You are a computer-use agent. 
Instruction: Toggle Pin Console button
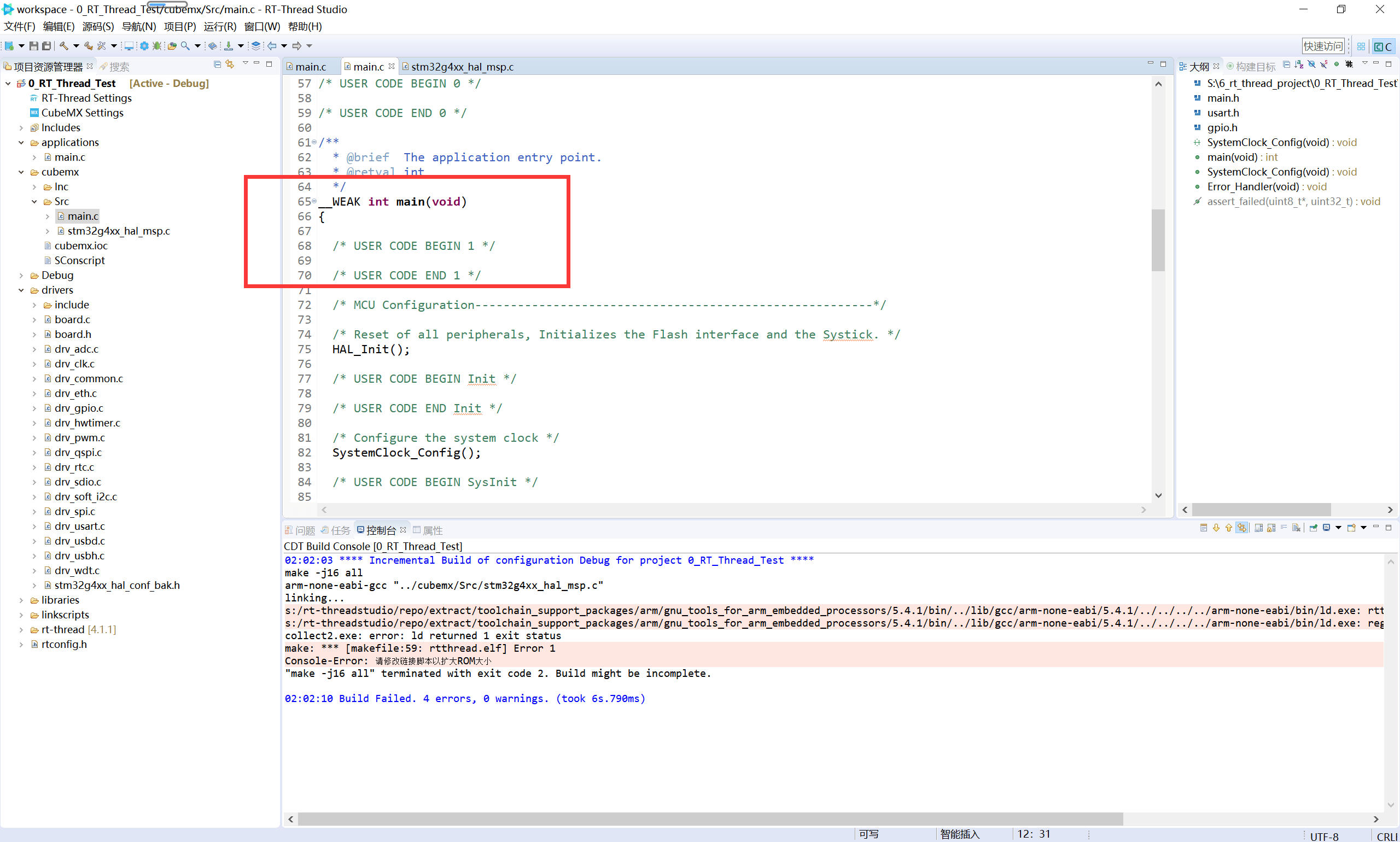tap(1313, 528)
